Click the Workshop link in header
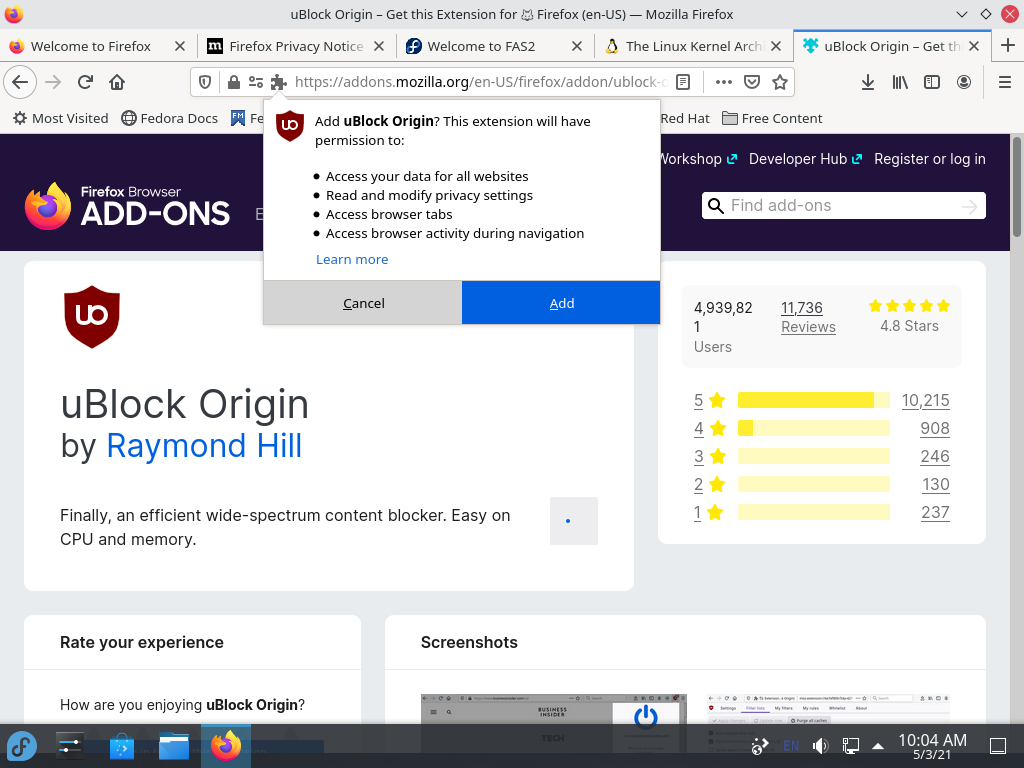Viewport: 1024px width, 768px height. tap(697, 159)
